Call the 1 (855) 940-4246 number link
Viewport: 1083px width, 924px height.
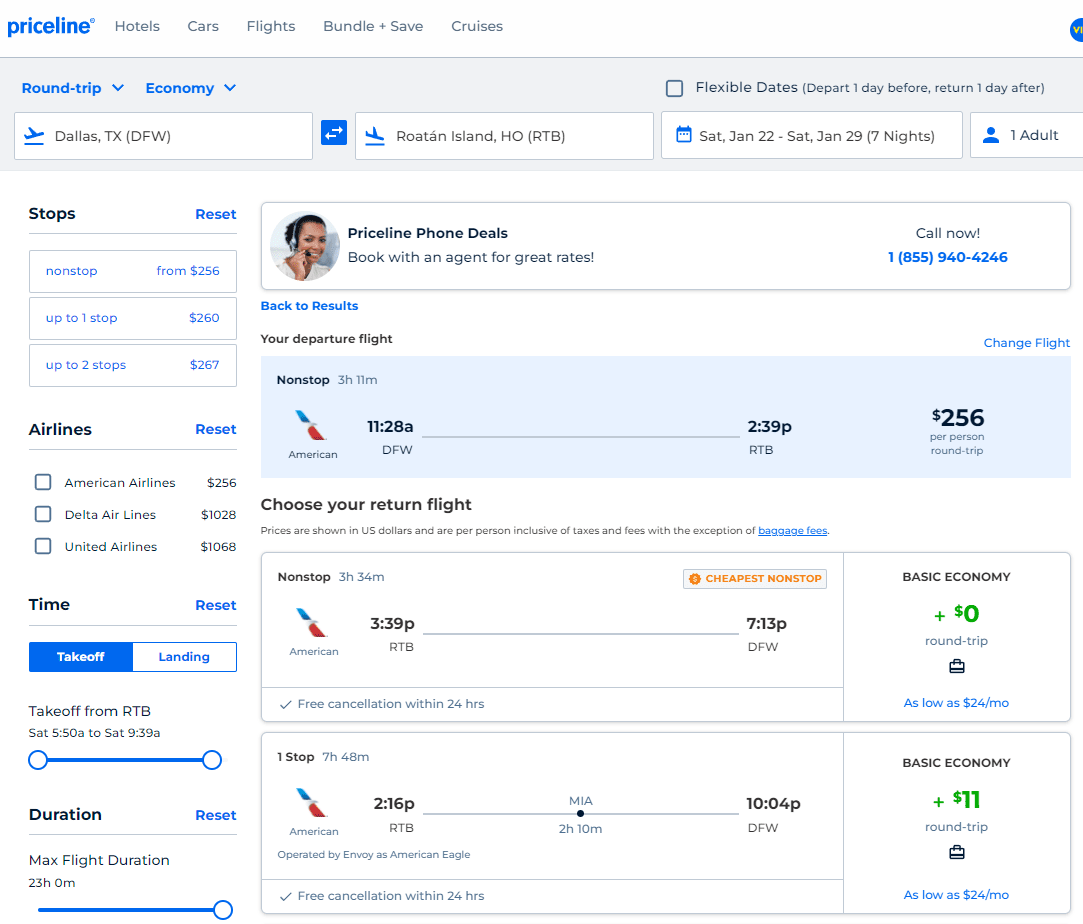click(x=948, y=257)
